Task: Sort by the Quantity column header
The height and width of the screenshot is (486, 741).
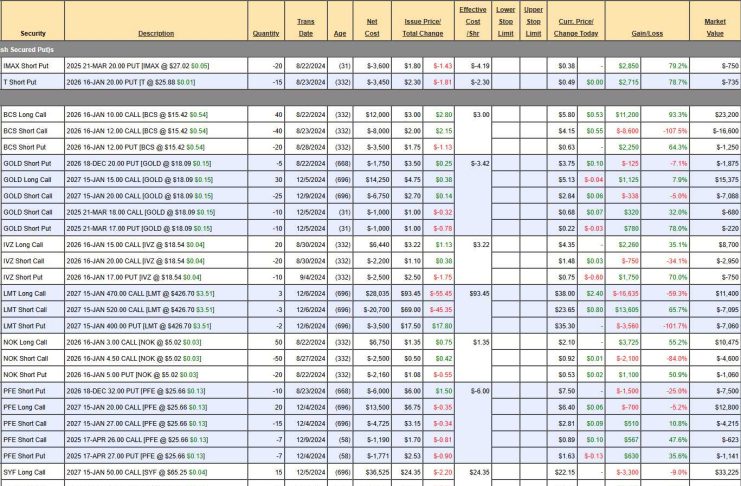Action: 266,33
